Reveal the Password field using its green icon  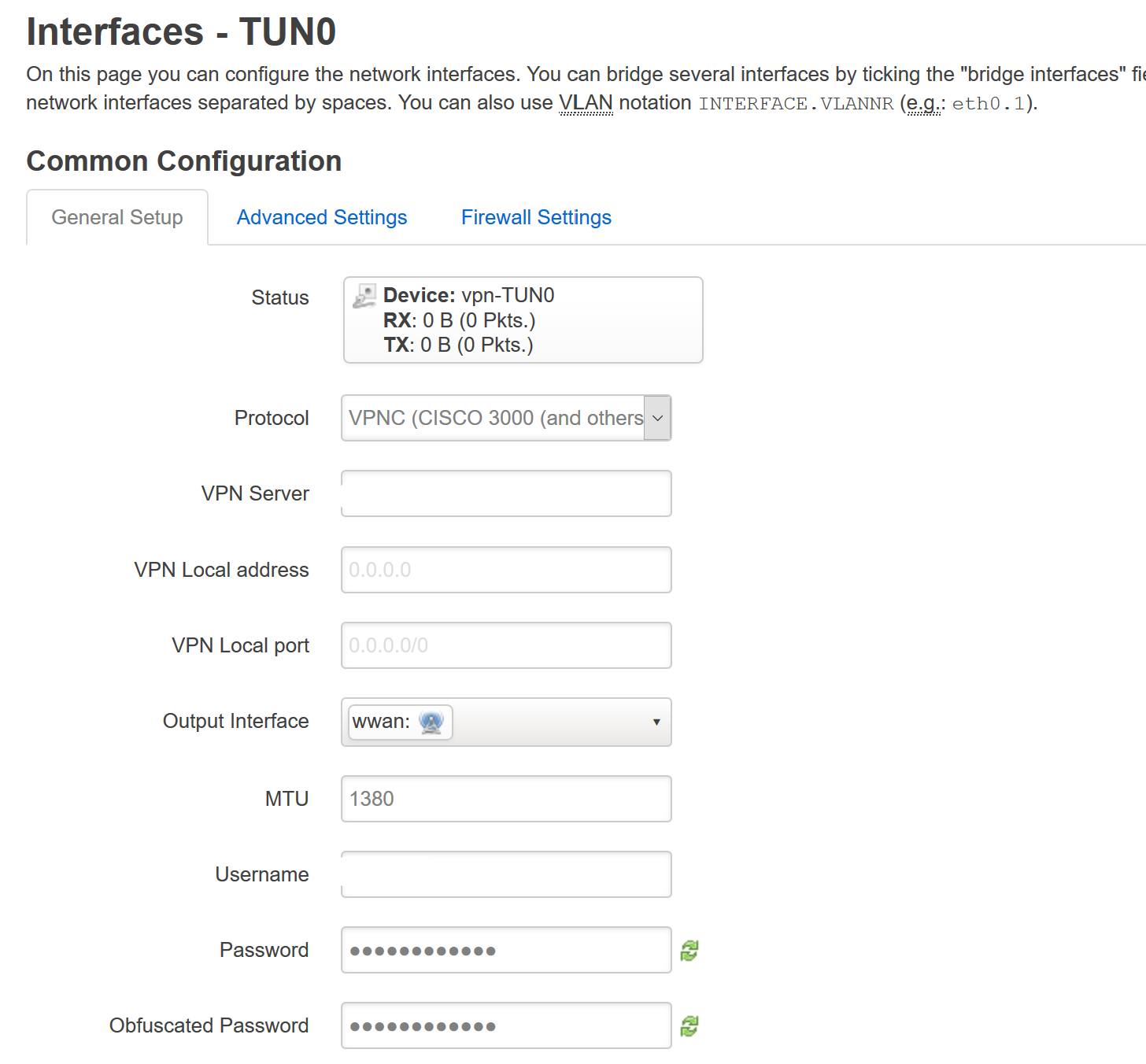point(689,951)
